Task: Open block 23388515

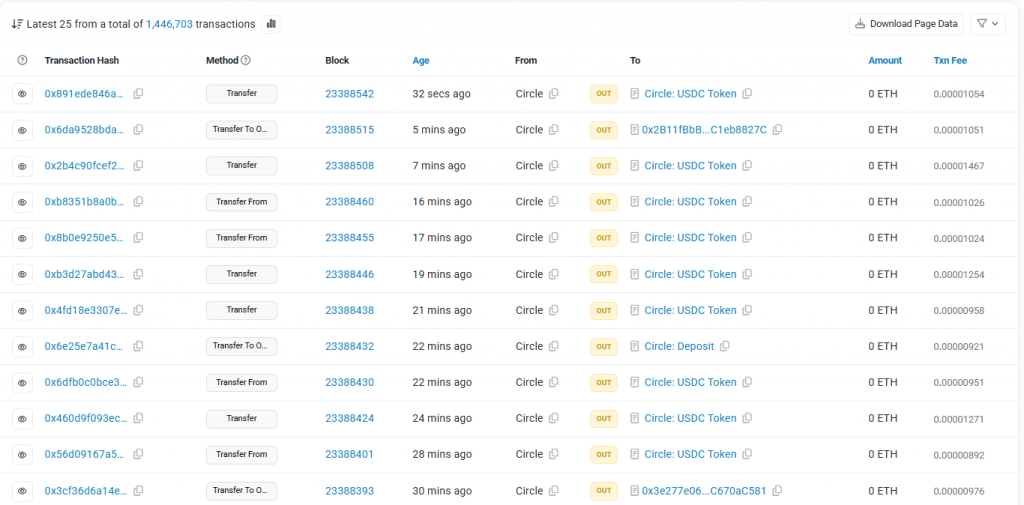Action: pyautogui.click(x=349, y=130)
